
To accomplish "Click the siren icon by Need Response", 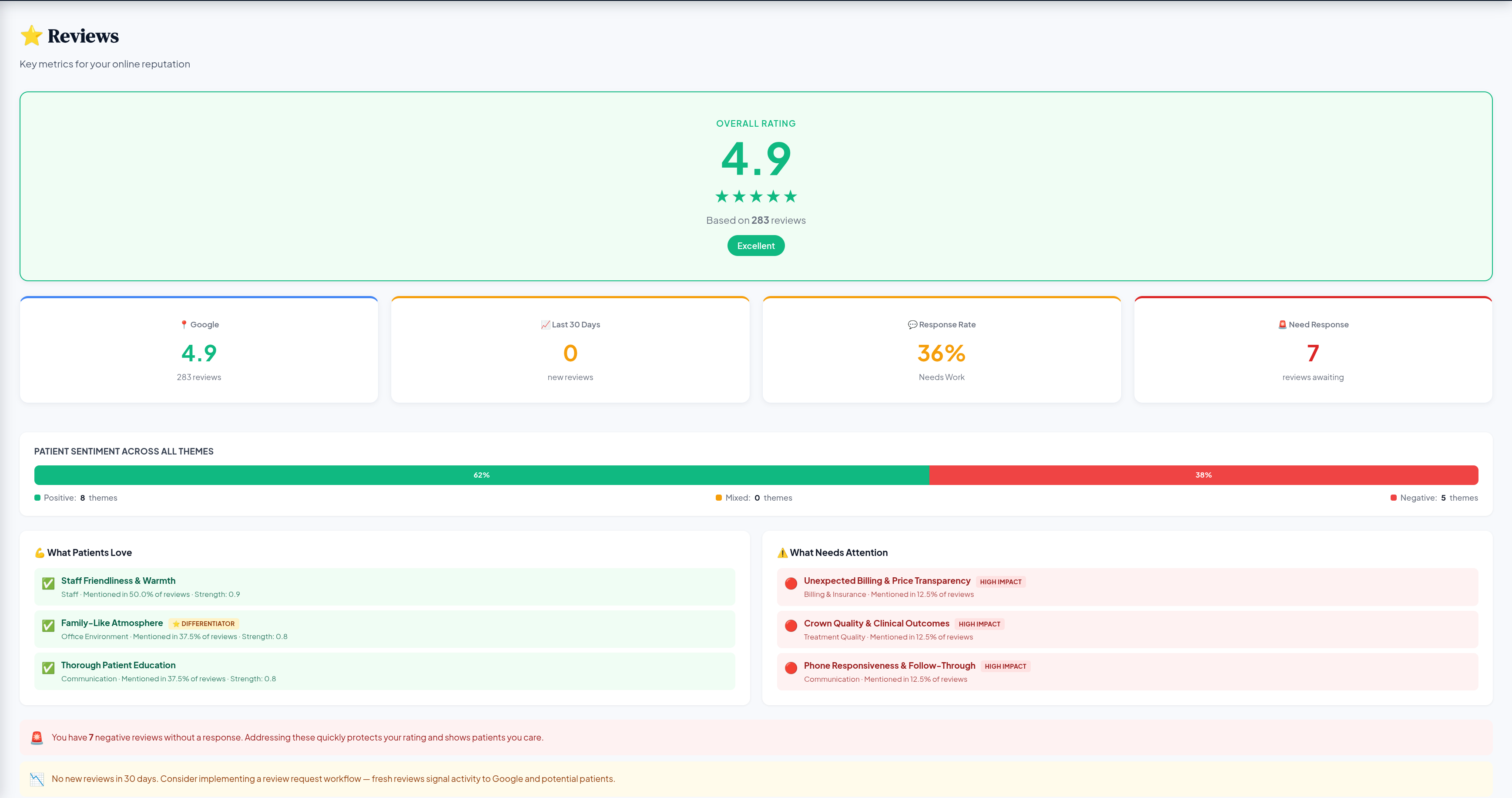I will click(1283, 325).
